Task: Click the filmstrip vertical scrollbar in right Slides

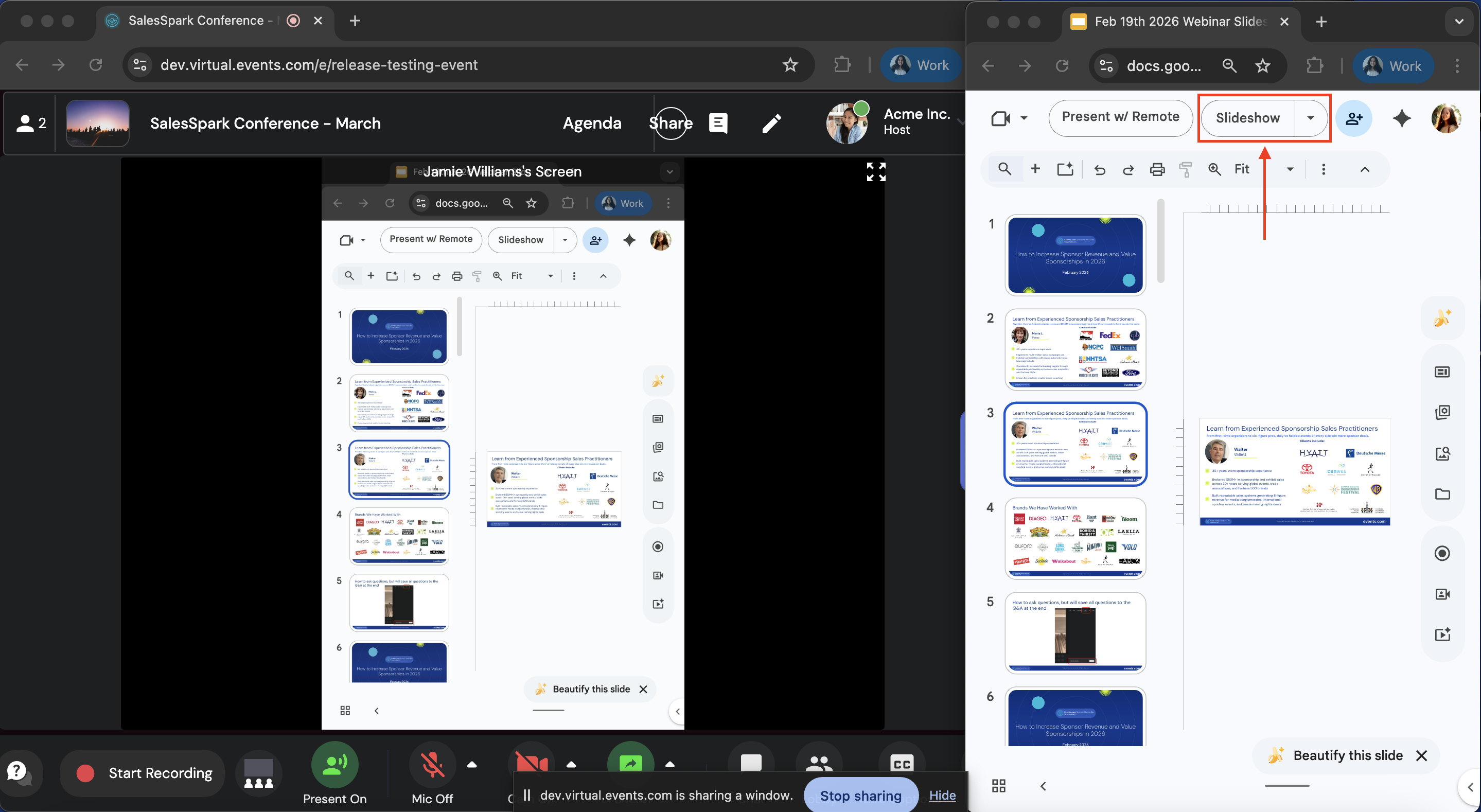Action: (x=1160, y=241)
